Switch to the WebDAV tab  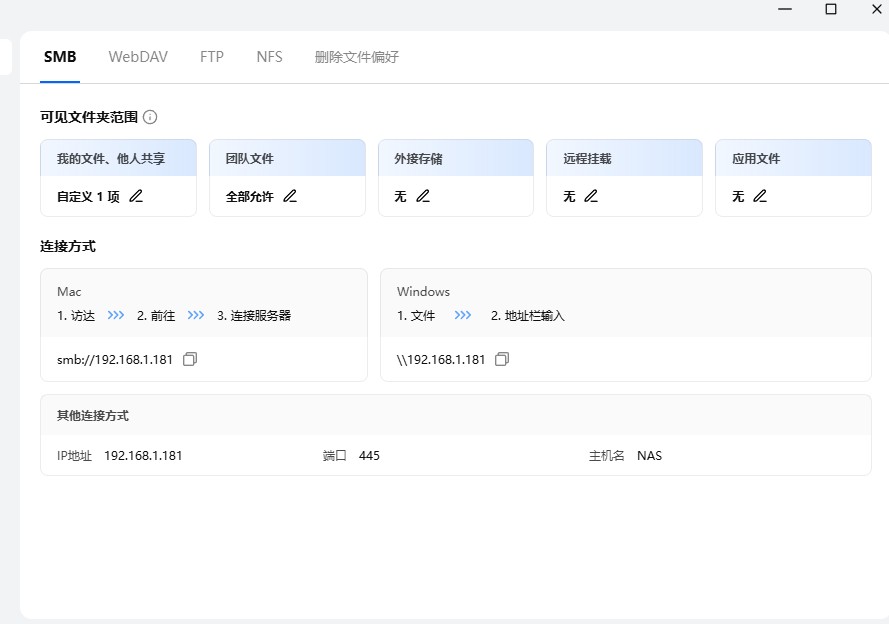click(x=138, y=57)
